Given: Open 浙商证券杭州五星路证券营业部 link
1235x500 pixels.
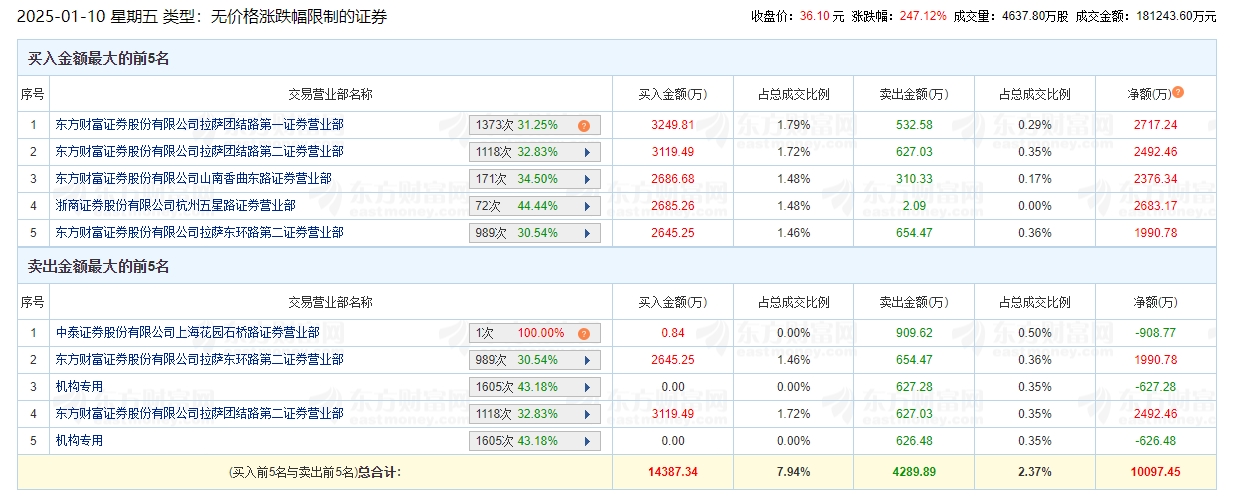Looking at the screenshot, I should point(175,206).
